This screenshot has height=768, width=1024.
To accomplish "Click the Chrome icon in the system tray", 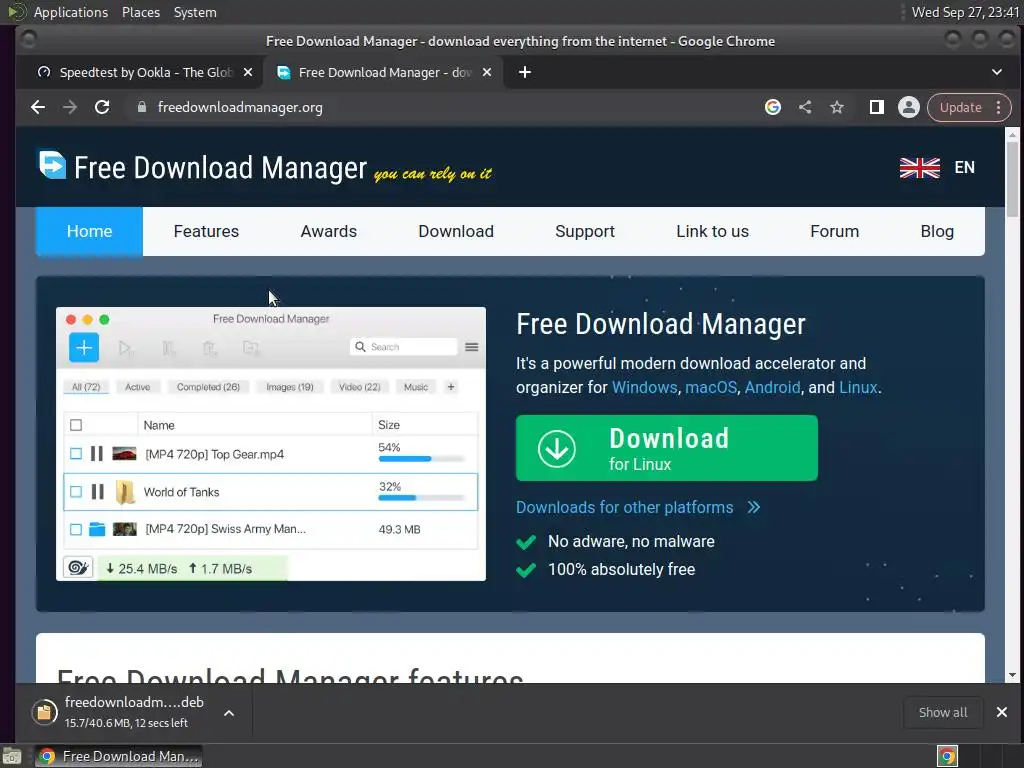I will click(x=947, y=756).
